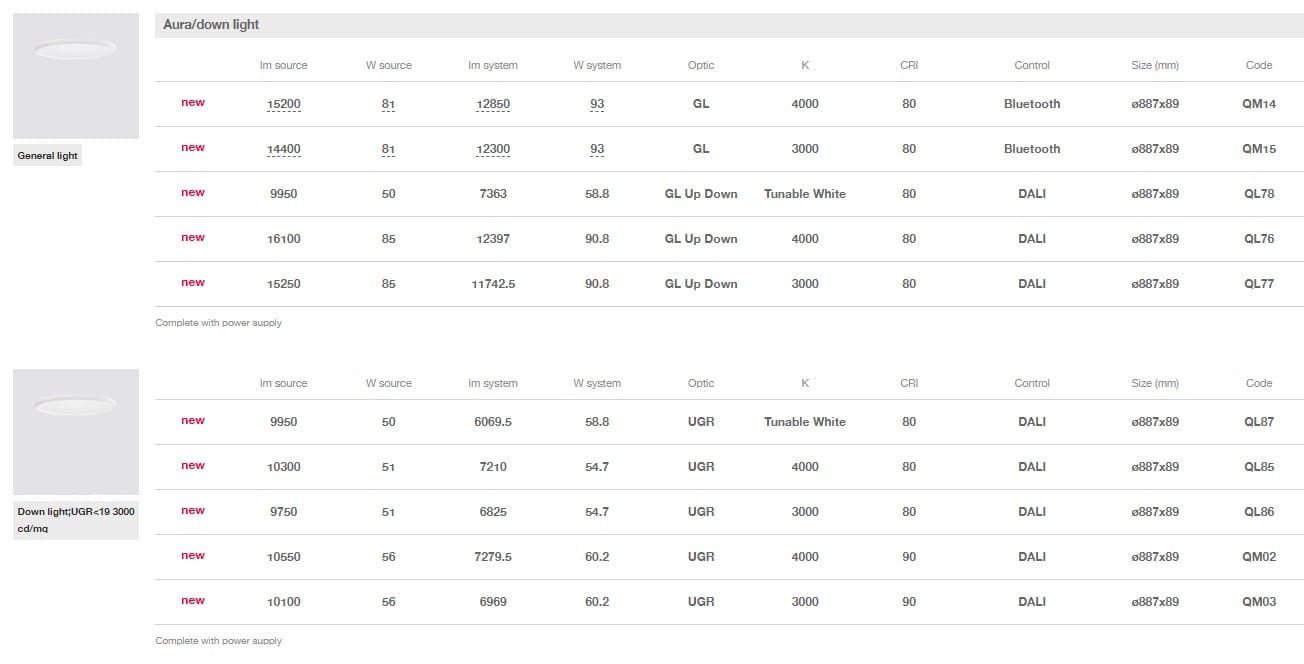Click underlined 12300 lm system value
This screenshot has width=1304, height=664.
492,149
